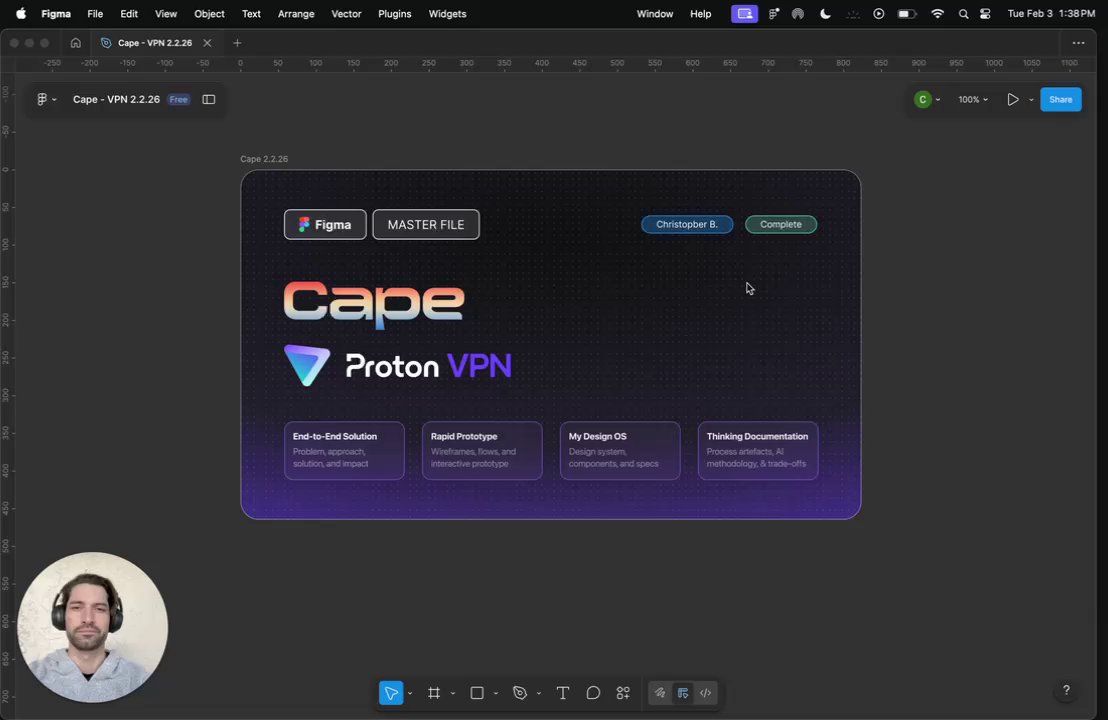1108x720 pixels.
Task: Open the Help menu
Action: (700, 13)
